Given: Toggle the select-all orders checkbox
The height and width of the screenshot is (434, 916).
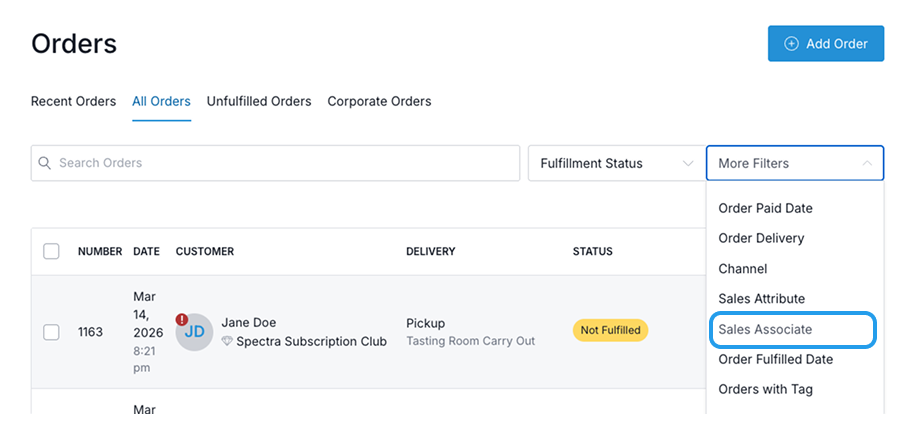Looking at the screenshot, I should 51,251.
